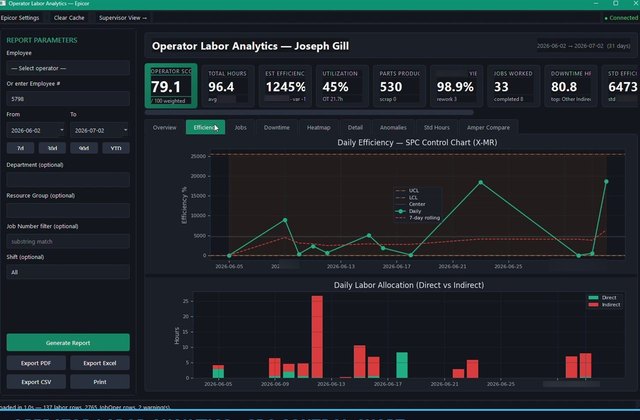Click the Daily legend entry

pos(408,211)
